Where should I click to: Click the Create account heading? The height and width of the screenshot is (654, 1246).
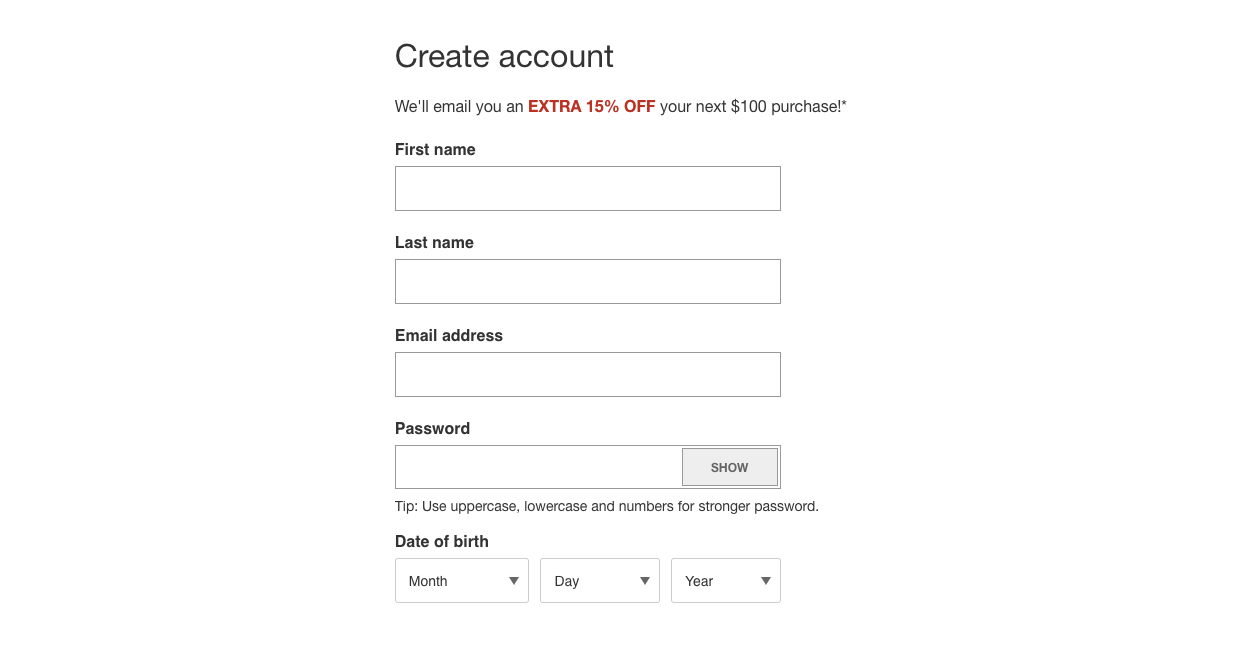point(504,56)
